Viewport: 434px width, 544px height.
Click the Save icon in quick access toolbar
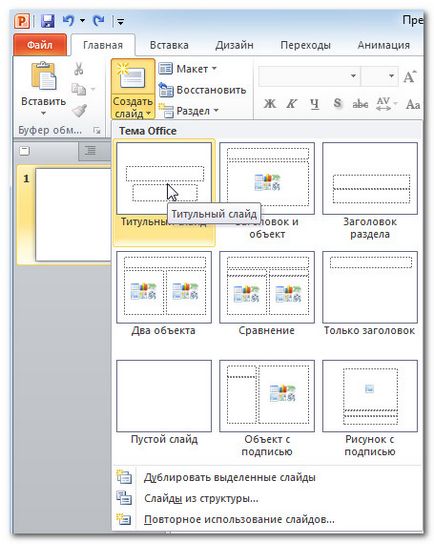(x=48, y=21)
